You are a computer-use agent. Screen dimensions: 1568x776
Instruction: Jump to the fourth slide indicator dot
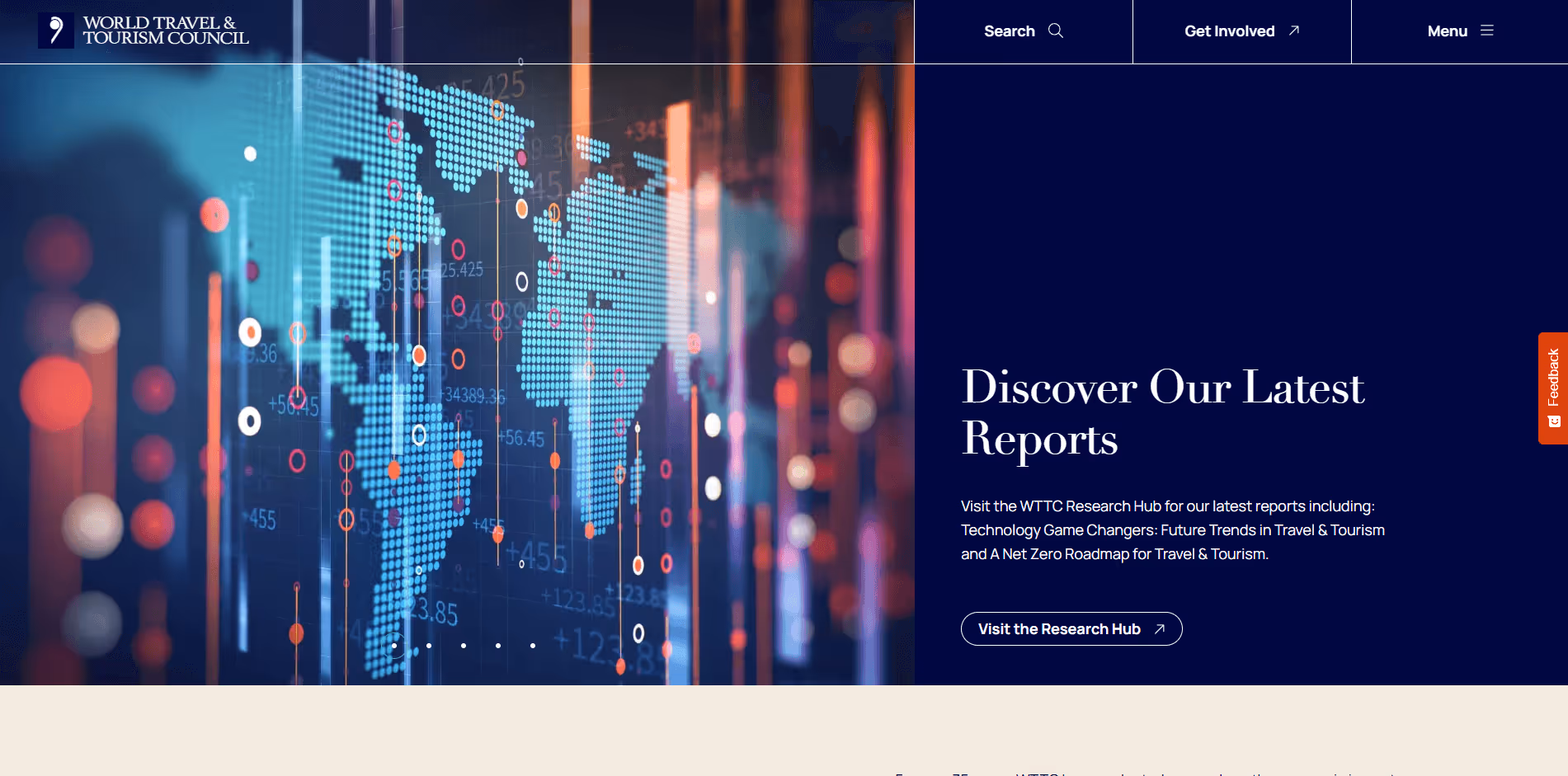point(497,647)
